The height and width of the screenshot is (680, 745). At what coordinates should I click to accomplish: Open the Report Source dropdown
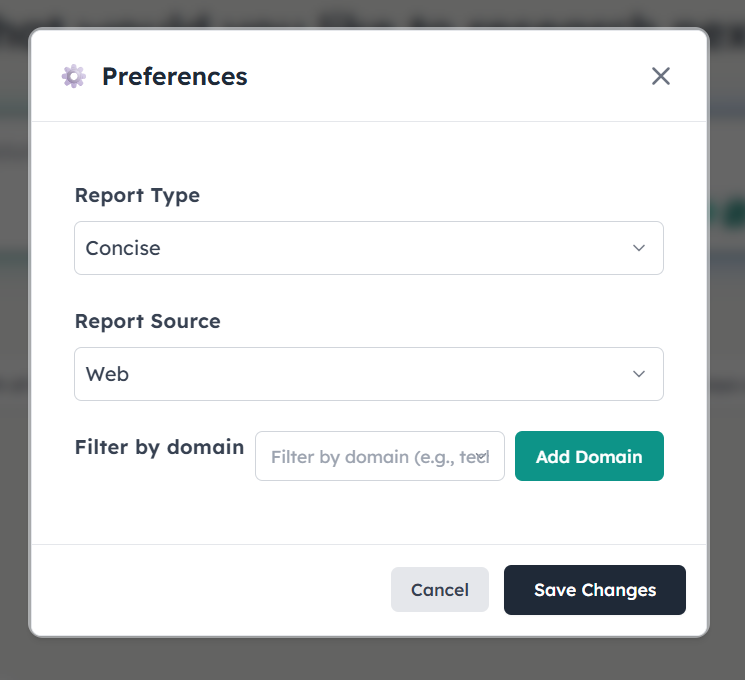click(x=368, y=374)
